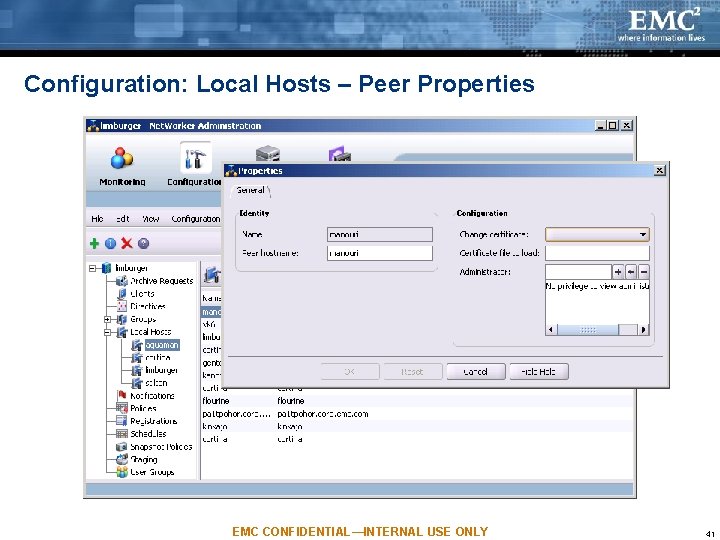Click the Help button in Properties dialog
720x540 pixels.
click(539, 371)
